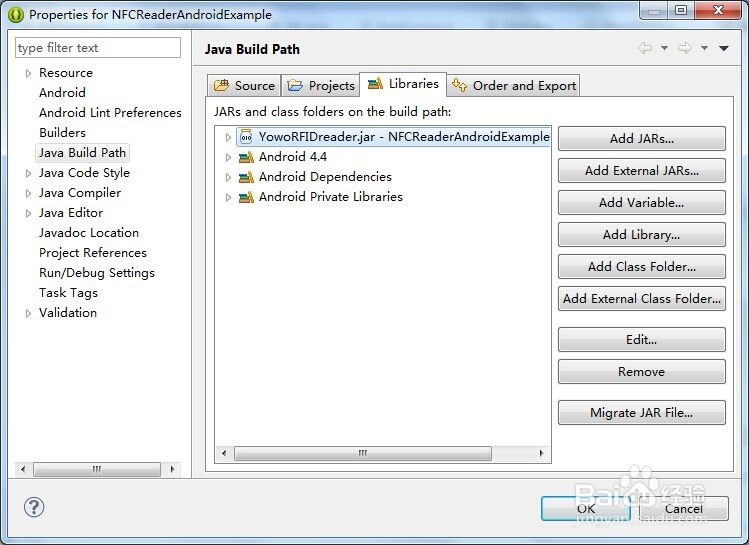Image resolution: width=749 pixels, height=545 pixels.
Task: Click the left tree horizontal scrollbar thumb
Action: (97, 470)
